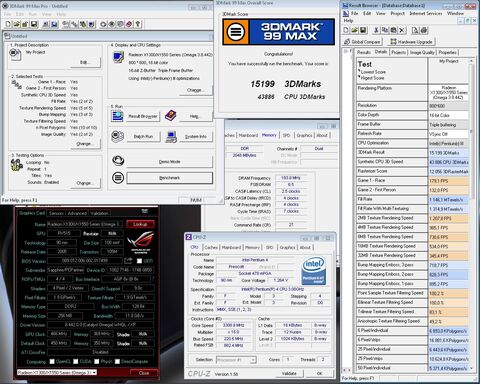Click the New project icon in 3DMark toolbar

click(8, 24)
